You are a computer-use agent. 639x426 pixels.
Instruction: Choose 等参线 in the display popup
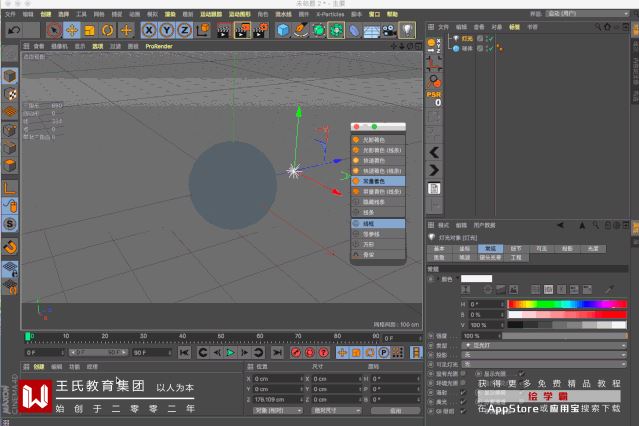coord(378,234)
